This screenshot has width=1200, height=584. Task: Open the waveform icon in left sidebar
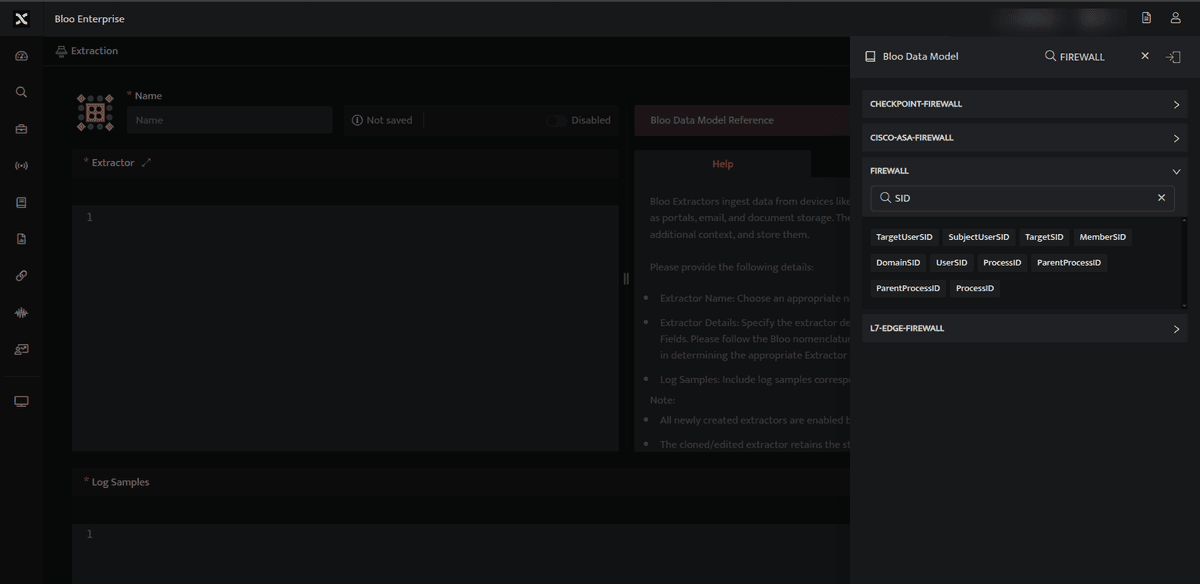22,313
